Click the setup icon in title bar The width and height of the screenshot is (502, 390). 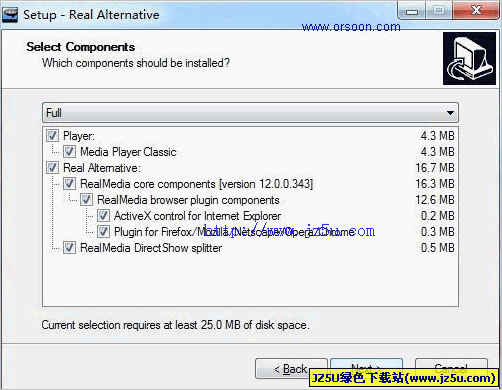[10, 15]
